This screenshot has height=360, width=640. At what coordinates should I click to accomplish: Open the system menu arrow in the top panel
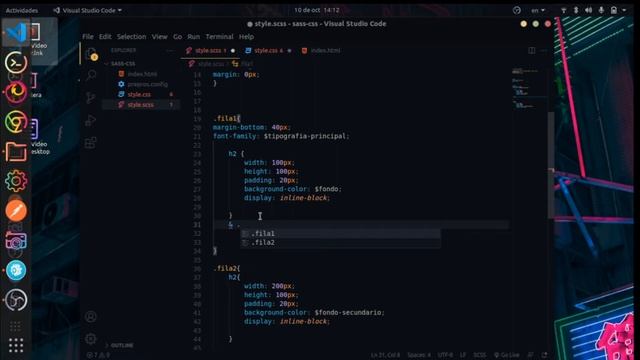click(624, 10)
